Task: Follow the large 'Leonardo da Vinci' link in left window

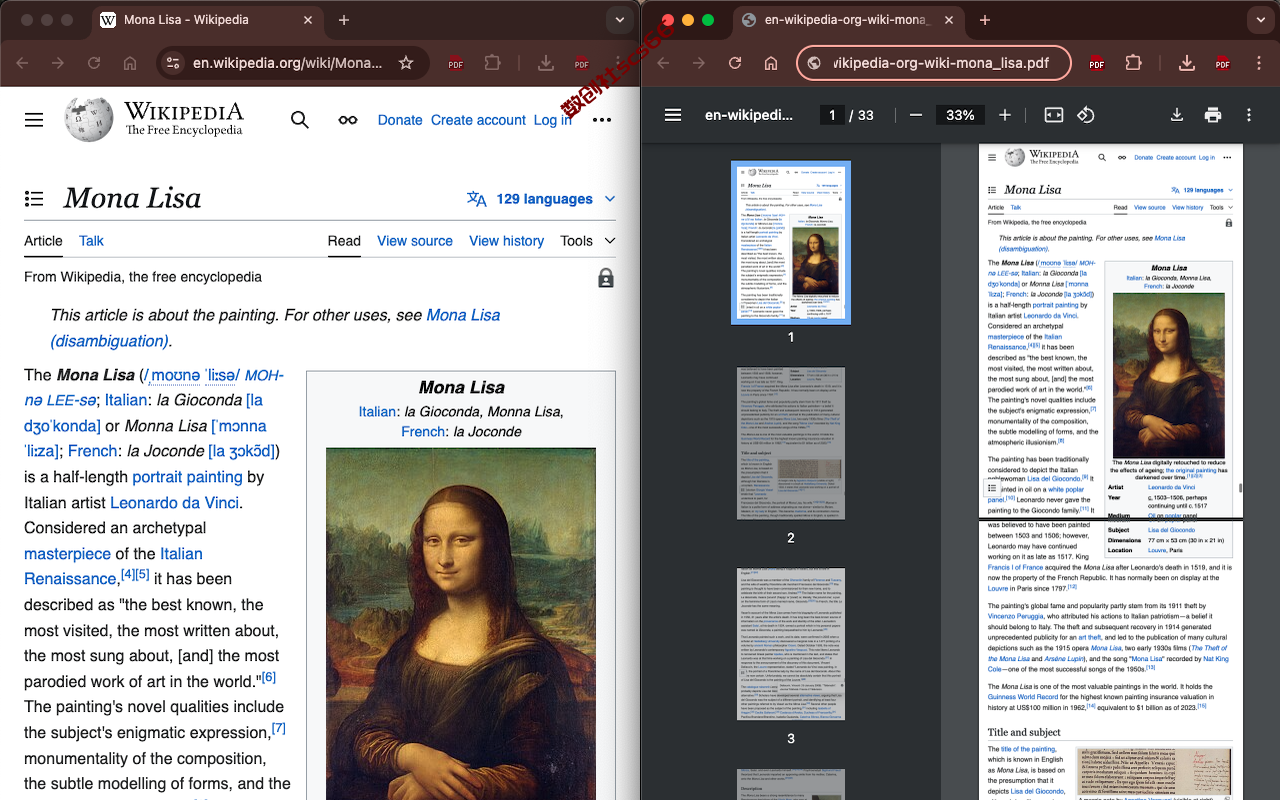Action: click(175, 503)
